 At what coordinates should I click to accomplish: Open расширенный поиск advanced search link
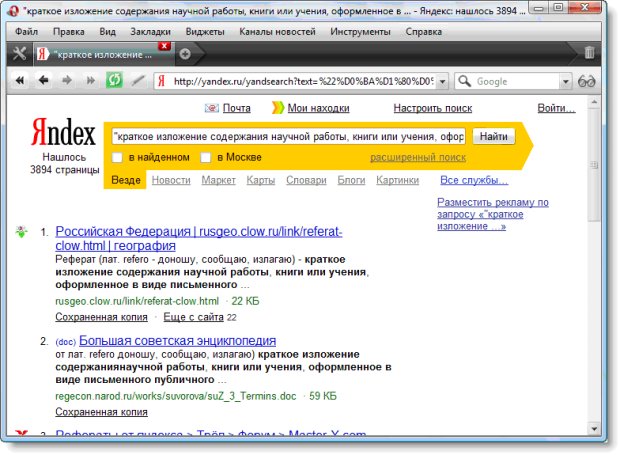click(x=418, y=157)
